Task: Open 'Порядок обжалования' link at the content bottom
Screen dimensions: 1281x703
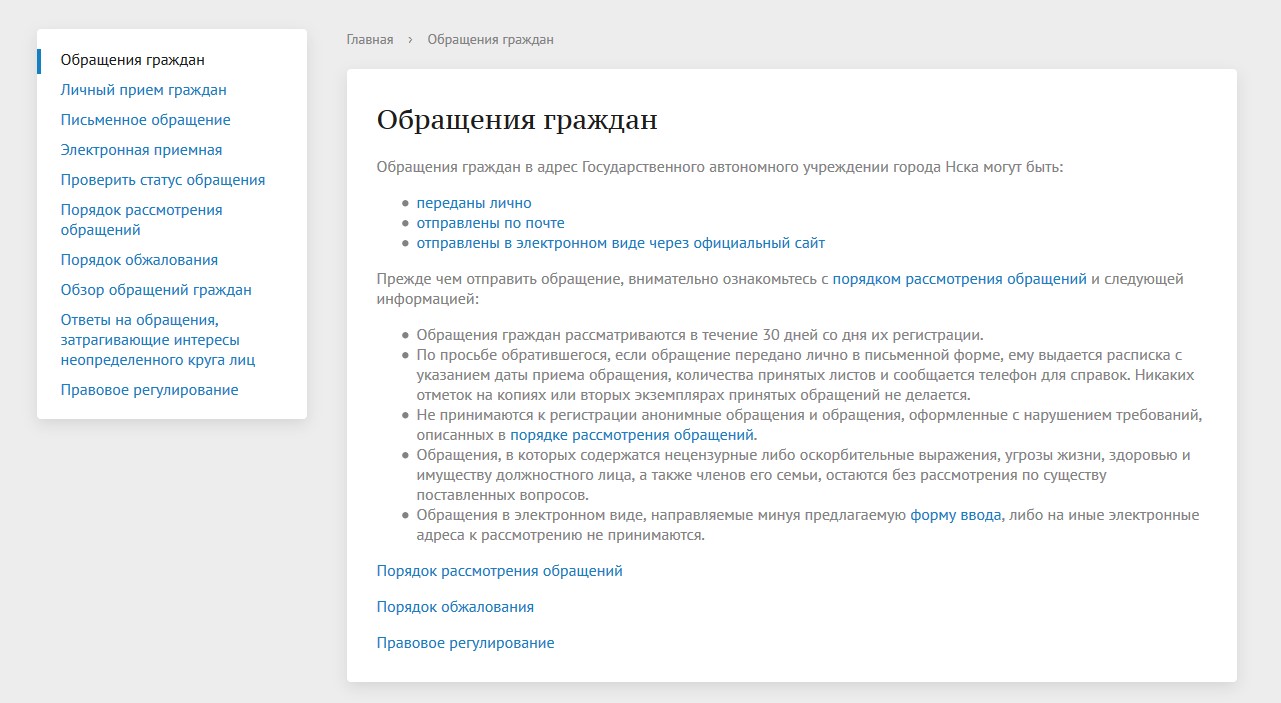Action: (455, 607)
